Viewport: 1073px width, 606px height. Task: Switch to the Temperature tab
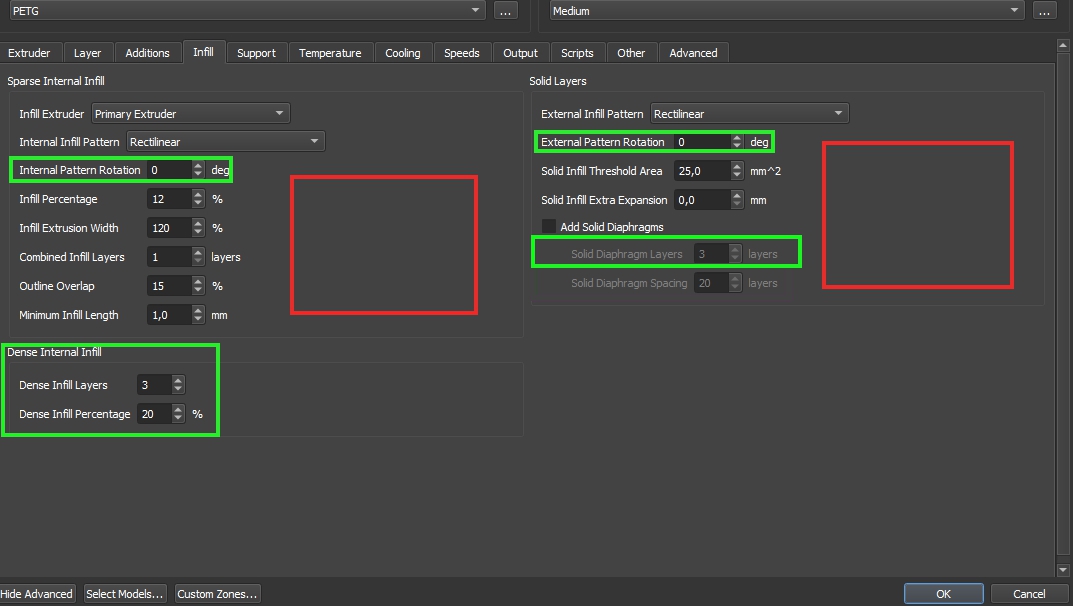[330, 53]
